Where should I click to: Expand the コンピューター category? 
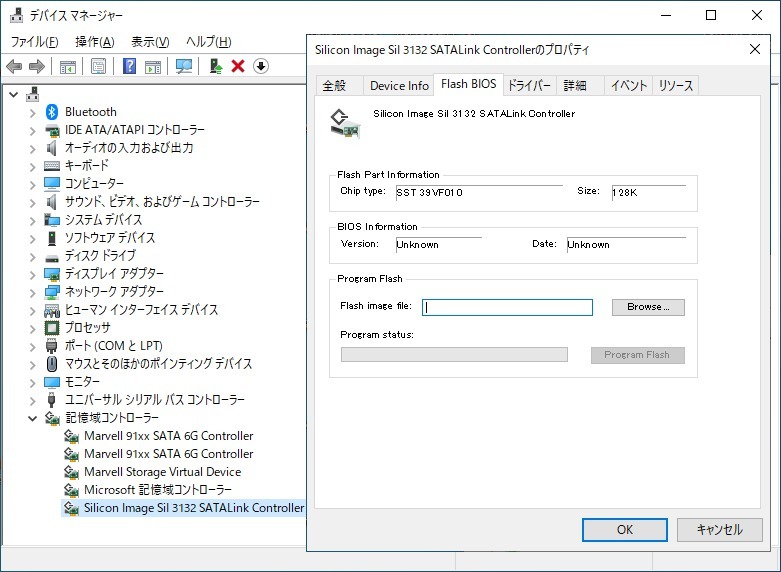[x=32, y=185]
